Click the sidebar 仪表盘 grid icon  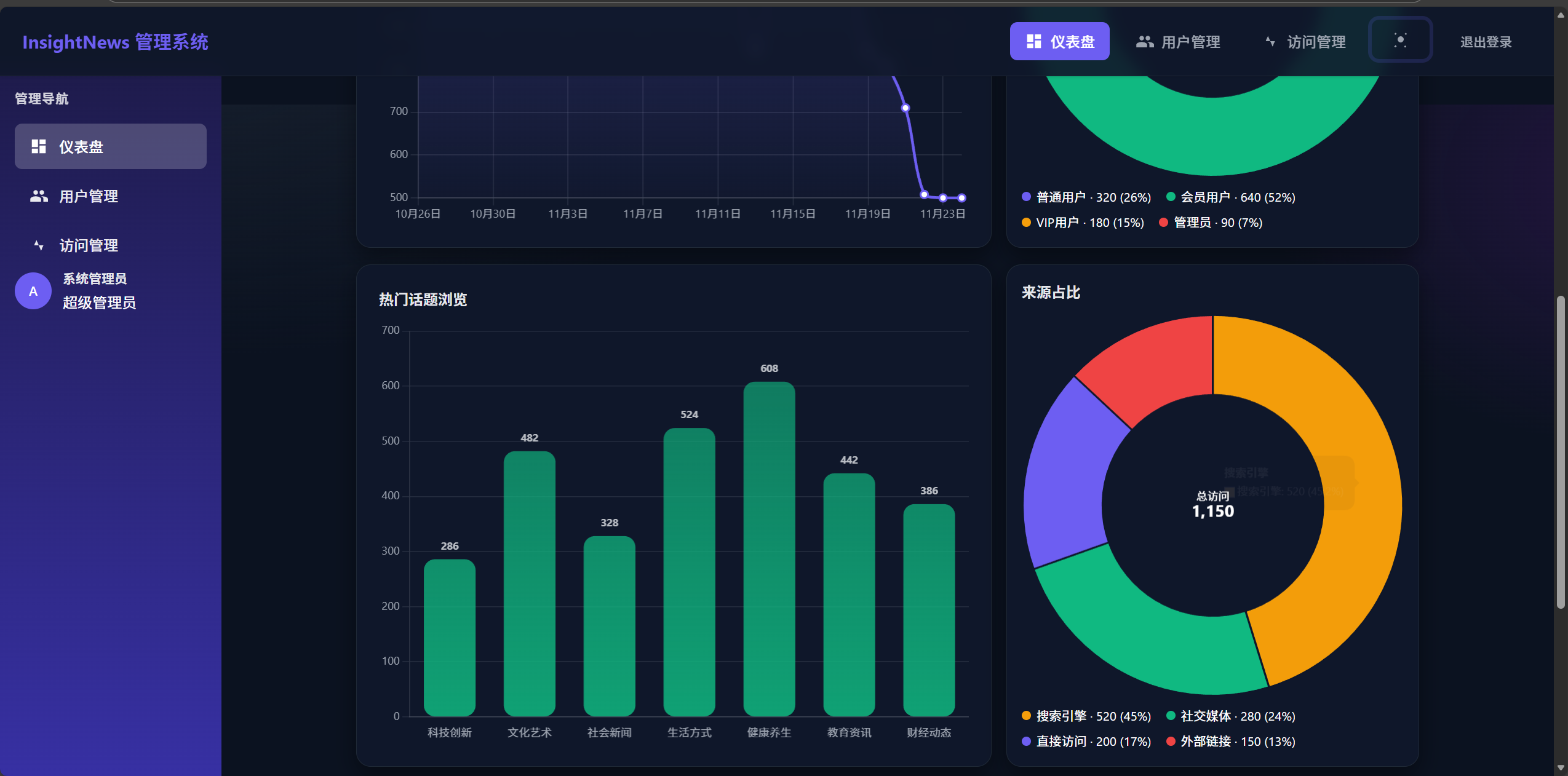pyautogui.click(x=39, y=146)
